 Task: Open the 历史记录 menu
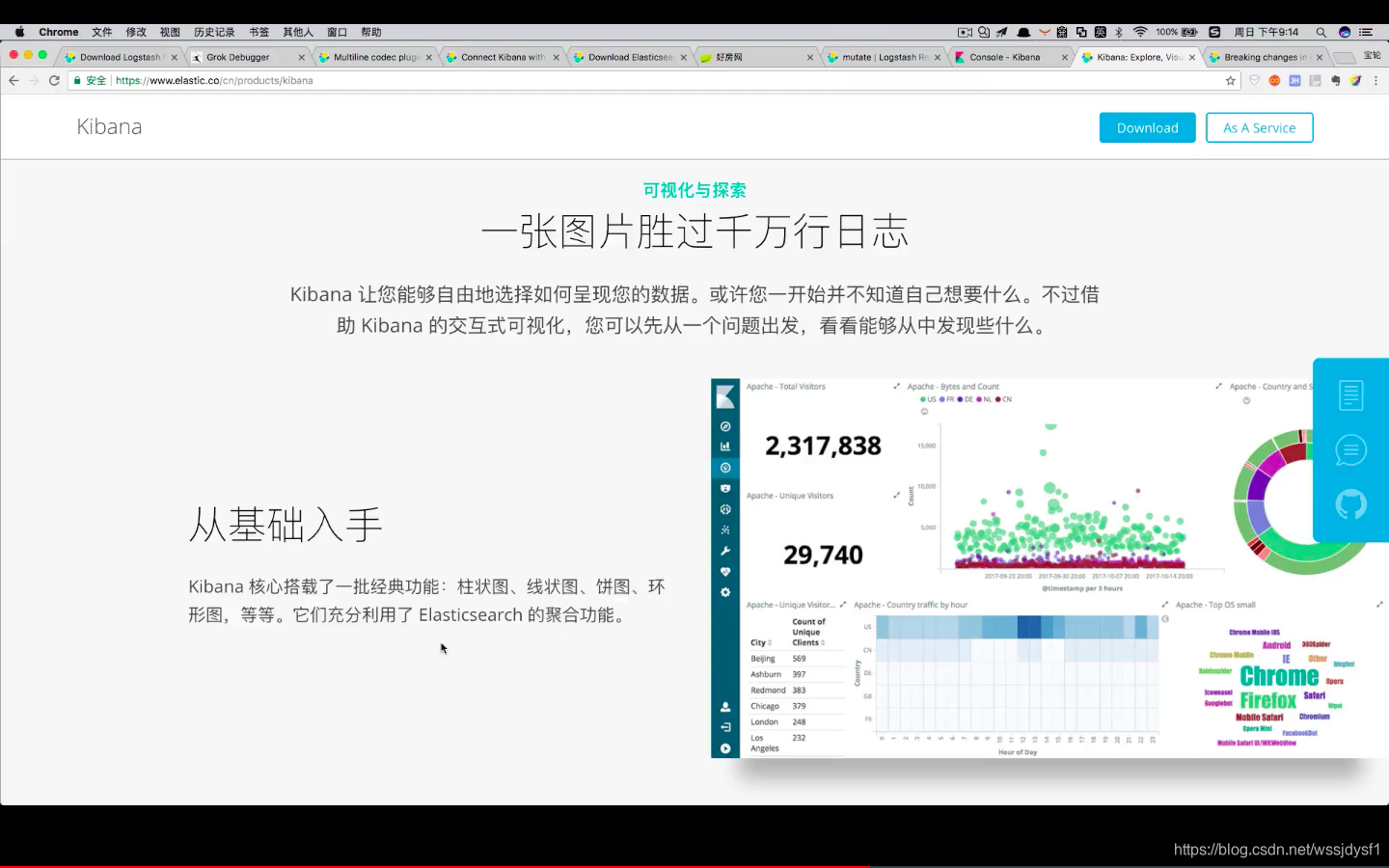pyautogui.click(x=214, y=32)
